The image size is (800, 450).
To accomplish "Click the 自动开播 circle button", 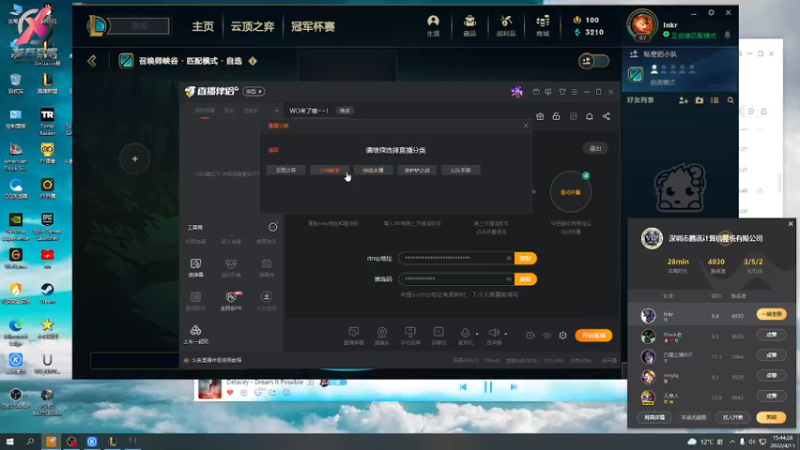I will [570, 192].
